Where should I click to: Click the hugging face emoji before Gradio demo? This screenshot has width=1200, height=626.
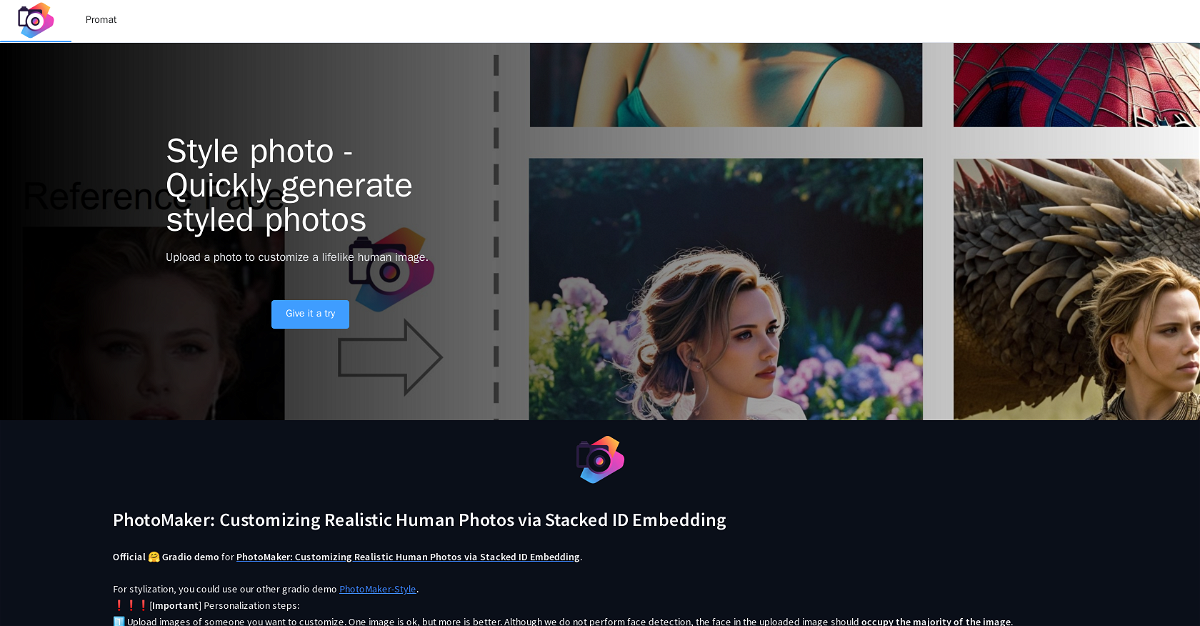(x=154, y=557)
